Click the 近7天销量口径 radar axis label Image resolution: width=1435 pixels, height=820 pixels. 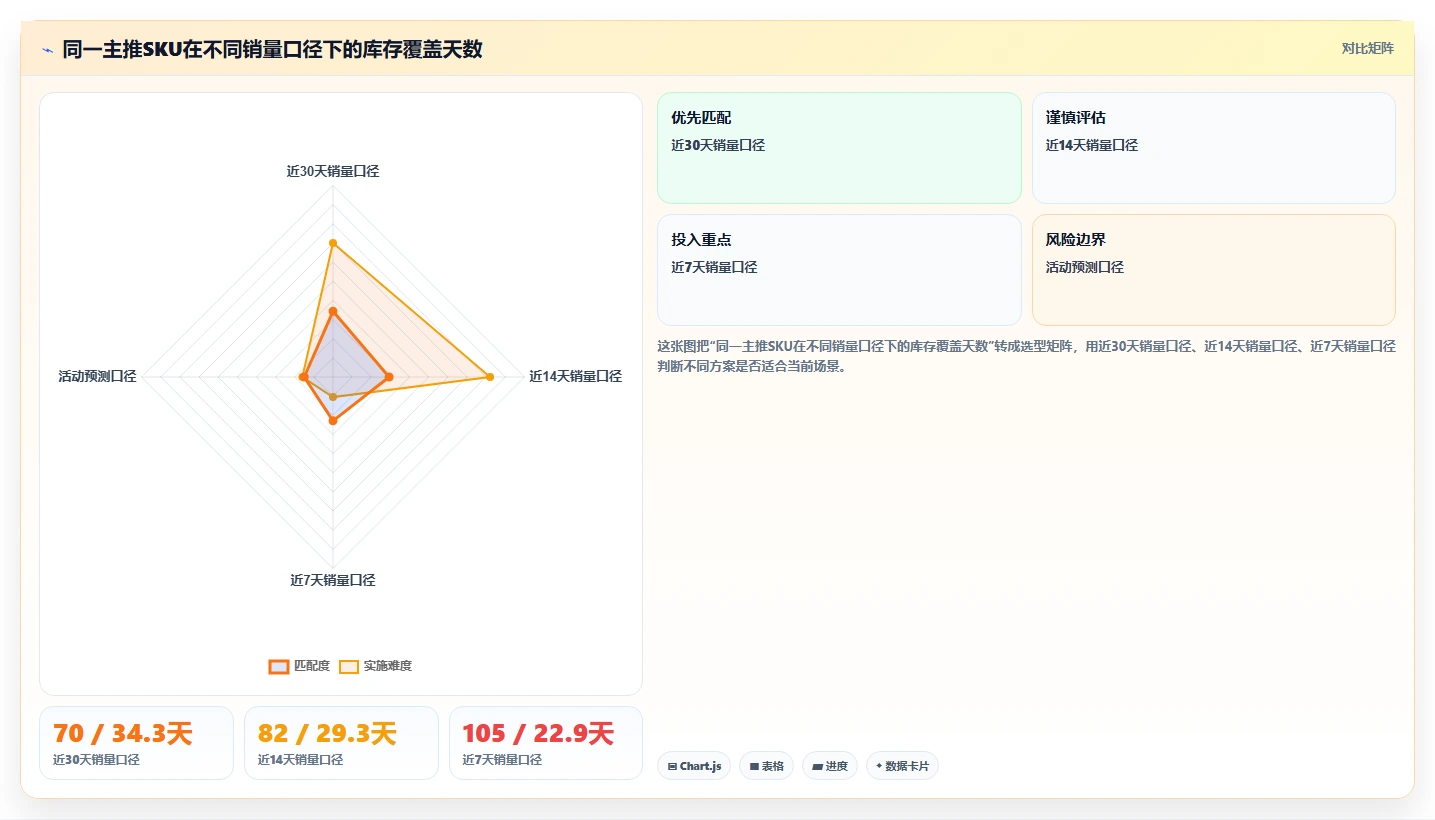coord(333,580)
